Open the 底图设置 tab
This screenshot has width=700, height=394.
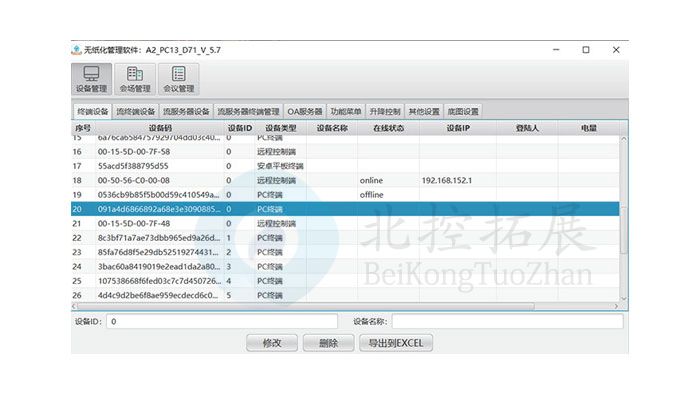(463, 112)
